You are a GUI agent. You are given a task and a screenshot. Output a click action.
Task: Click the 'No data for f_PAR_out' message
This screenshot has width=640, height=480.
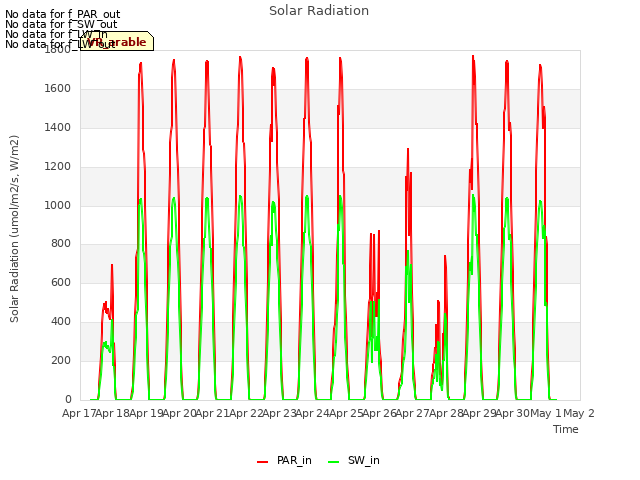click(62, 14)
